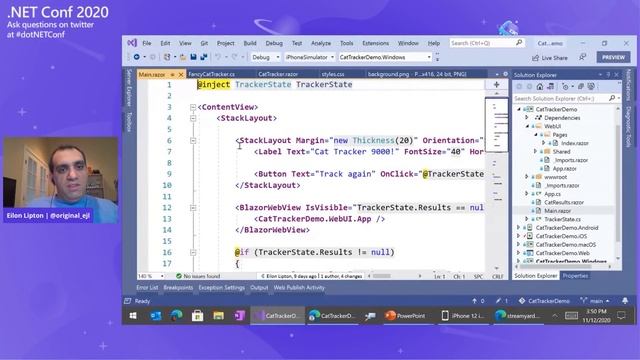The width and height of the screenshot is (640, 360).
Task: Open Outlook from the taskbar
Action: 156,316
